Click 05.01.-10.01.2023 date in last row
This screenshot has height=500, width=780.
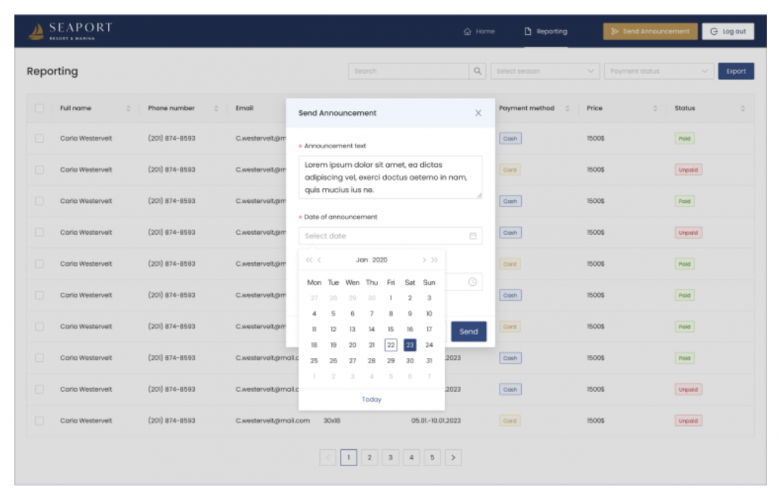pyautogui.click(x=436, y=421)
